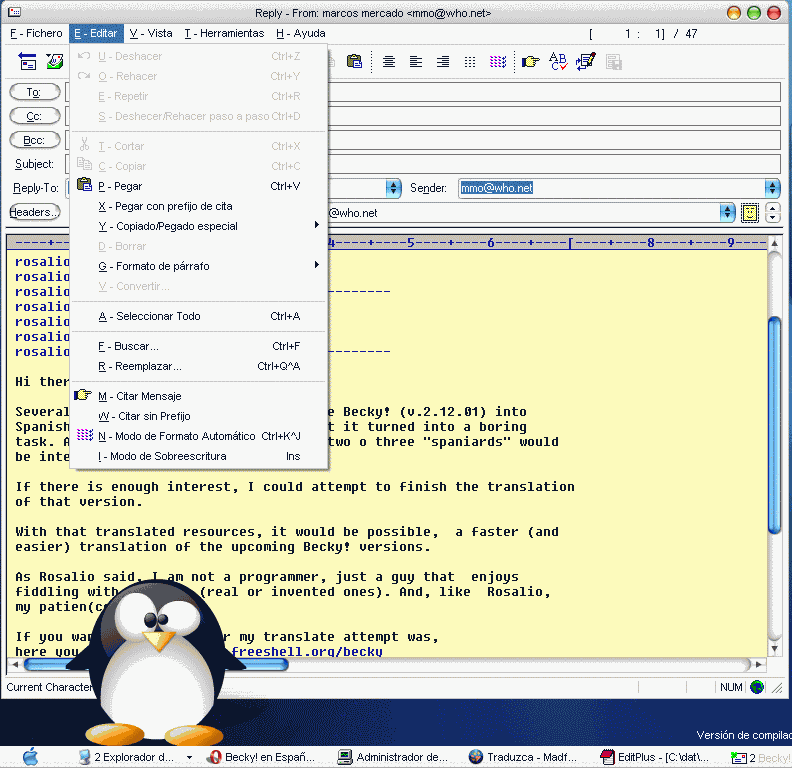Open the Reply-To field dropdown arrow
Viewport: 792px width, 768px height.
tap(393, 188)
